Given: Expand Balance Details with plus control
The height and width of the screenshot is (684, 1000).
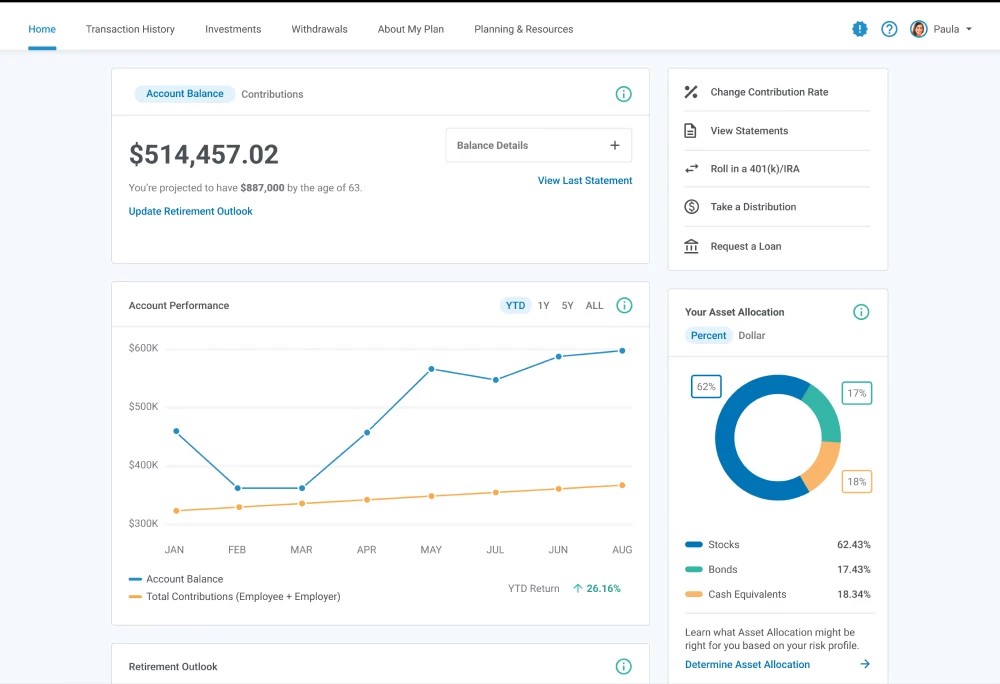Looking at the screenshot, I should click(616, 144).
